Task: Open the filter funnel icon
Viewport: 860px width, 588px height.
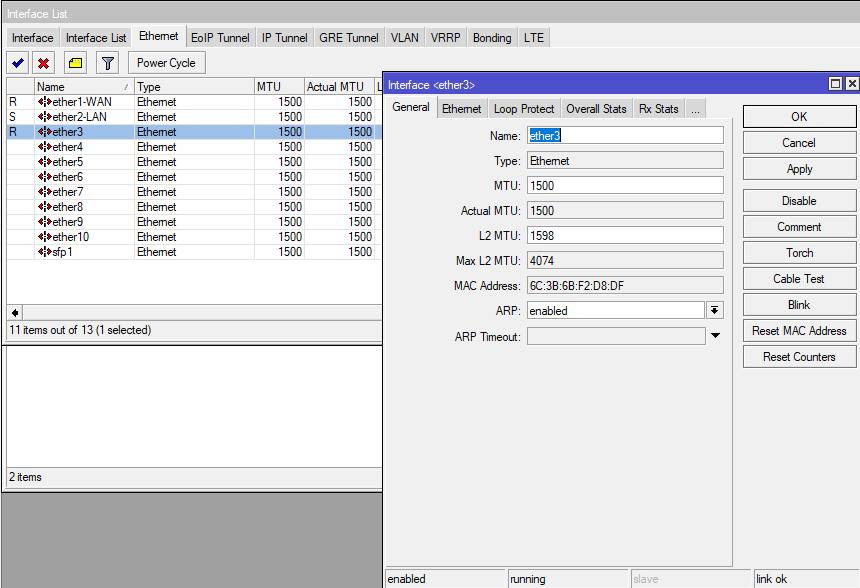Action: (x=108, y=63)
